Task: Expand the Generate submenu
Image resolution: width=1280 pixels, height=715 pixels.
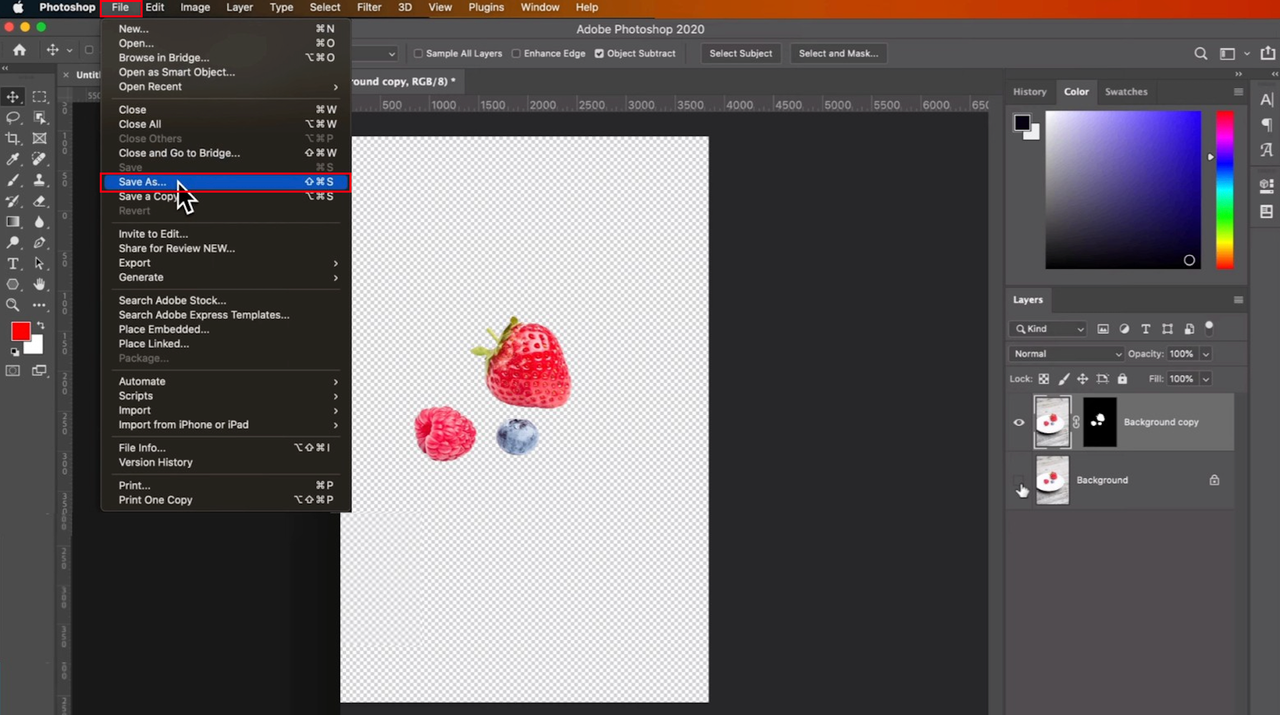Action: (226, 277)
